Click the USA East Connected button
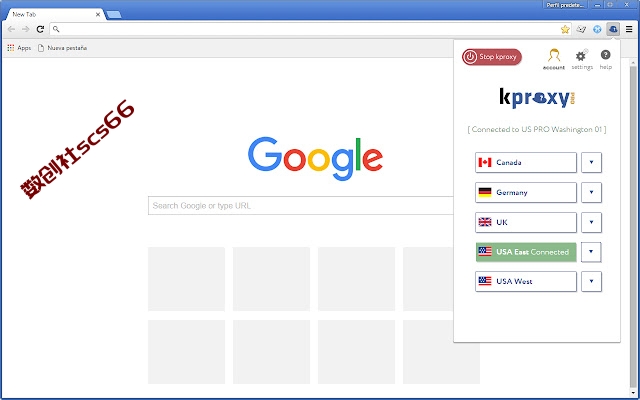 click(x=526, y=252)
